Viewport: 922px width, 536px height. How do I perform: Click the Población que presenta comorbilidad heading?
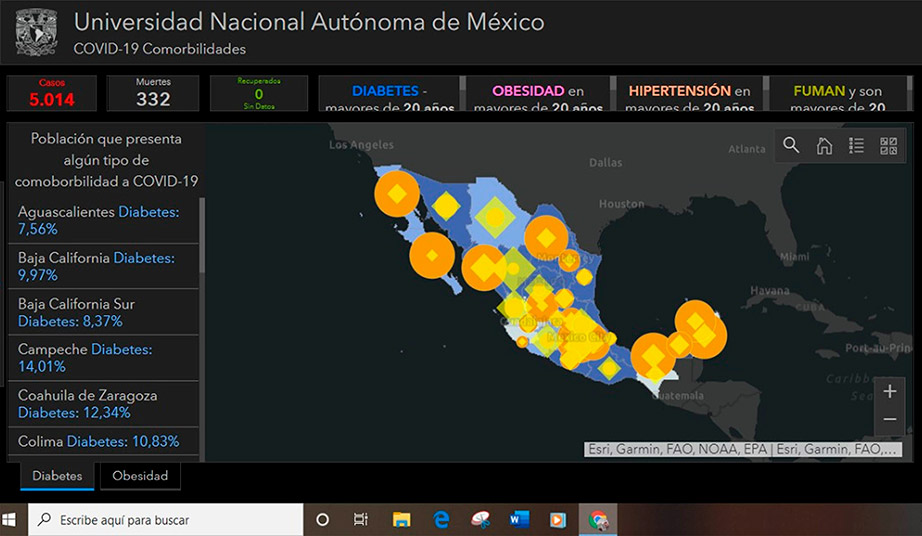coord(106,160)
